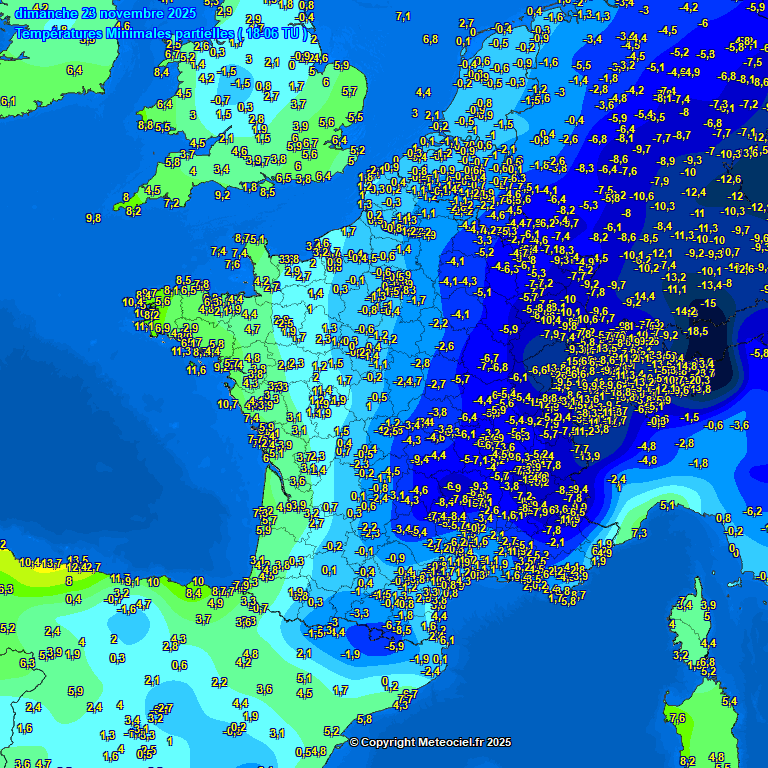Select the -10,6 temperature reading

pos(642,196)
